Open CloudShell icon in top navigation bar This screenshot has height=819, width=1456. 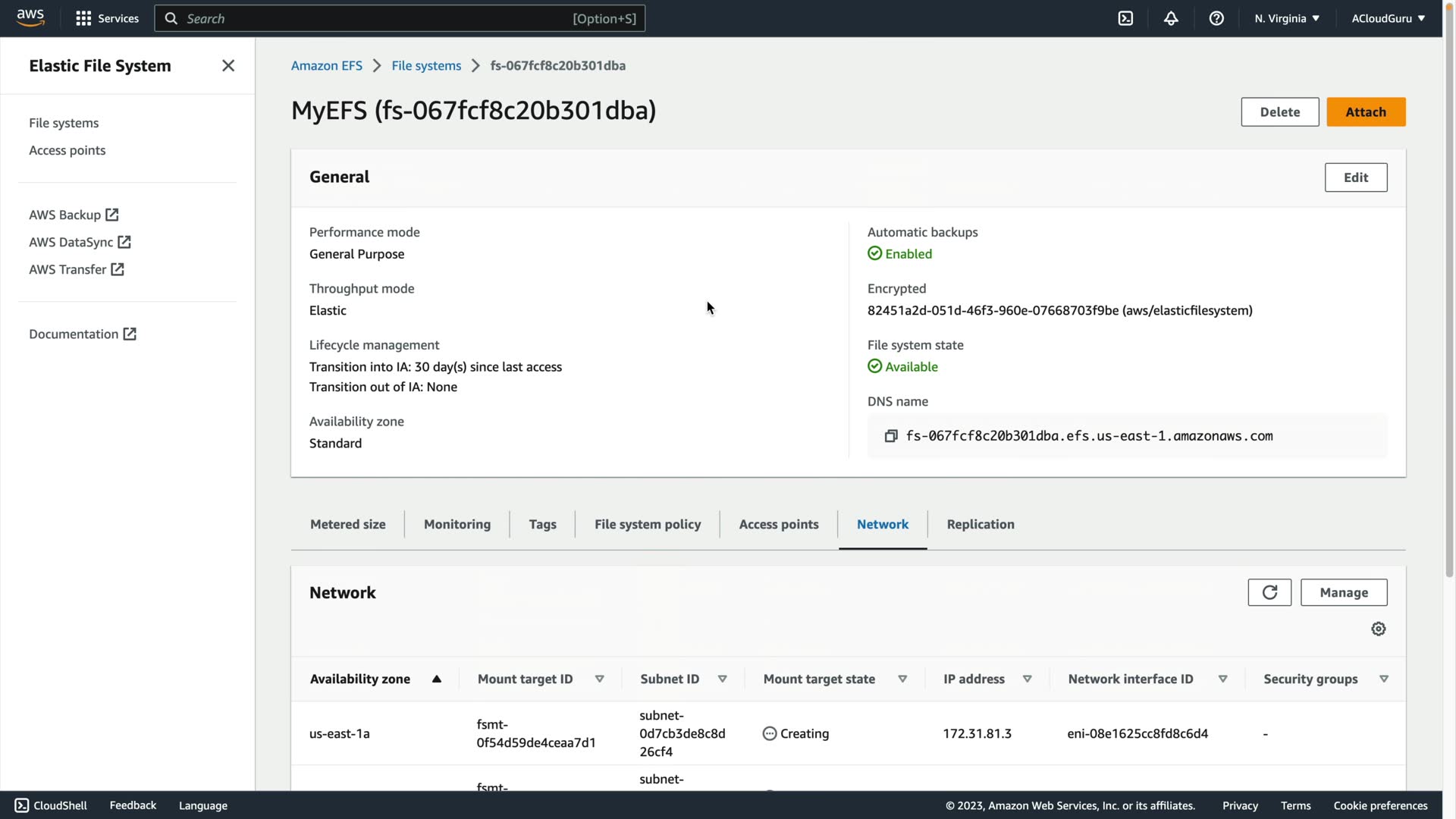(x=1125, y=18)
